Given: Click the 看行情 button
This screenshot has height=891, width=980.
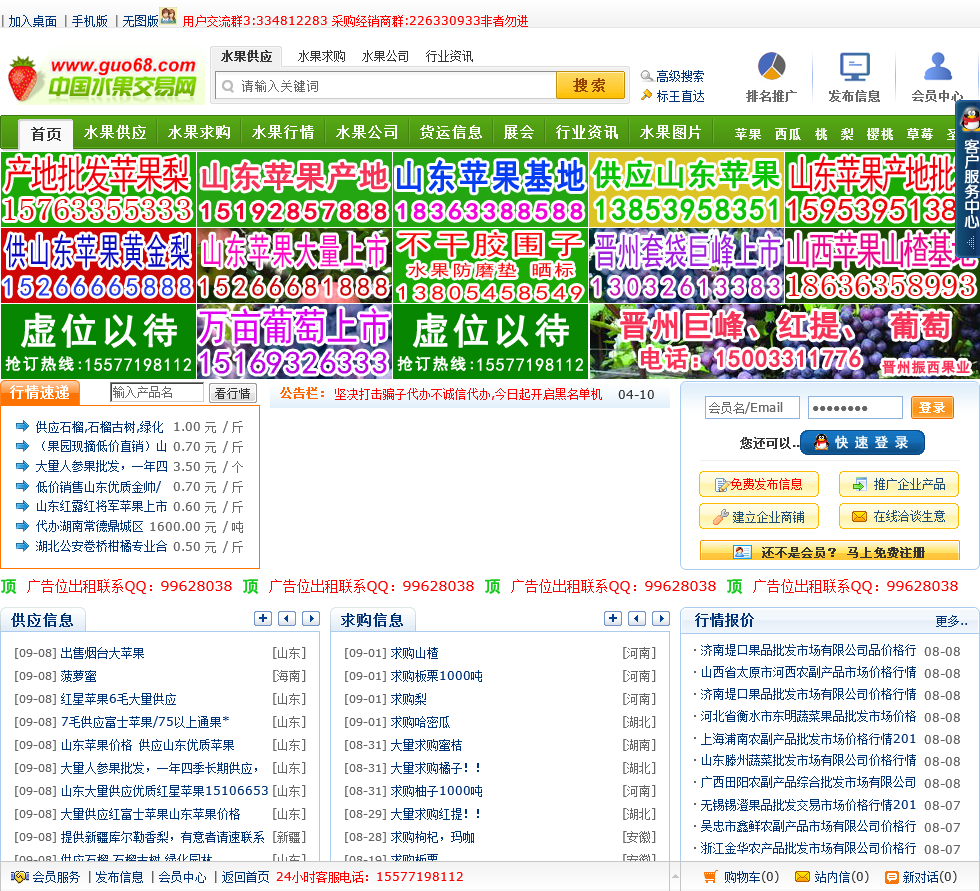Looking at the screenshot, I should pos(232,393).
